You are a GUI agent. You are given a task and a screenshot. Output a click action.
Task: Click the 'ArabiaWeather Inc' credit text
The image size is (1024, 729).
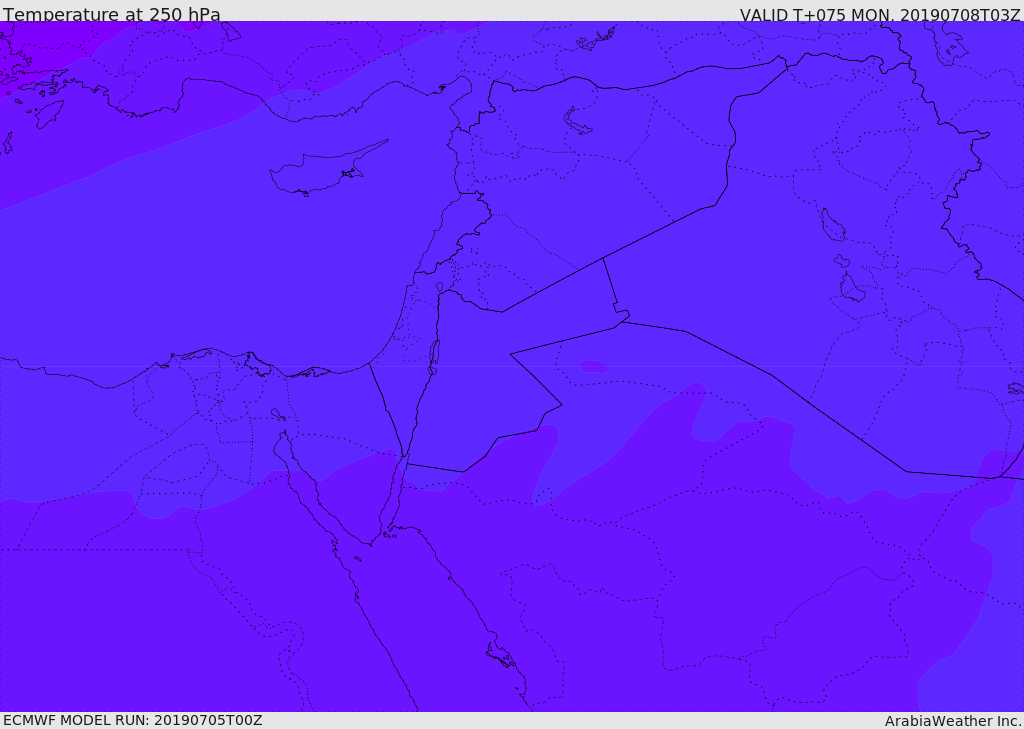953,721
